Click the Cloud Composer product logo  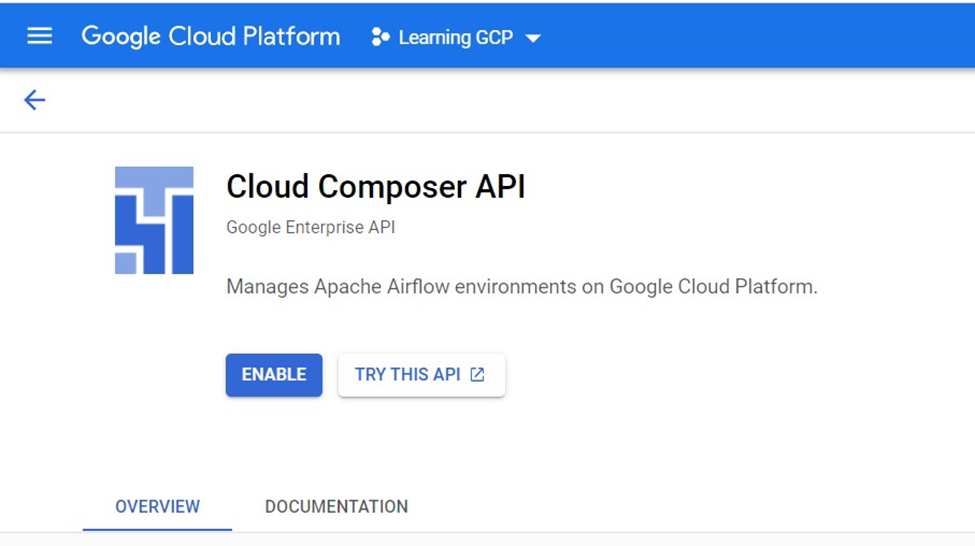click(154, 220)
